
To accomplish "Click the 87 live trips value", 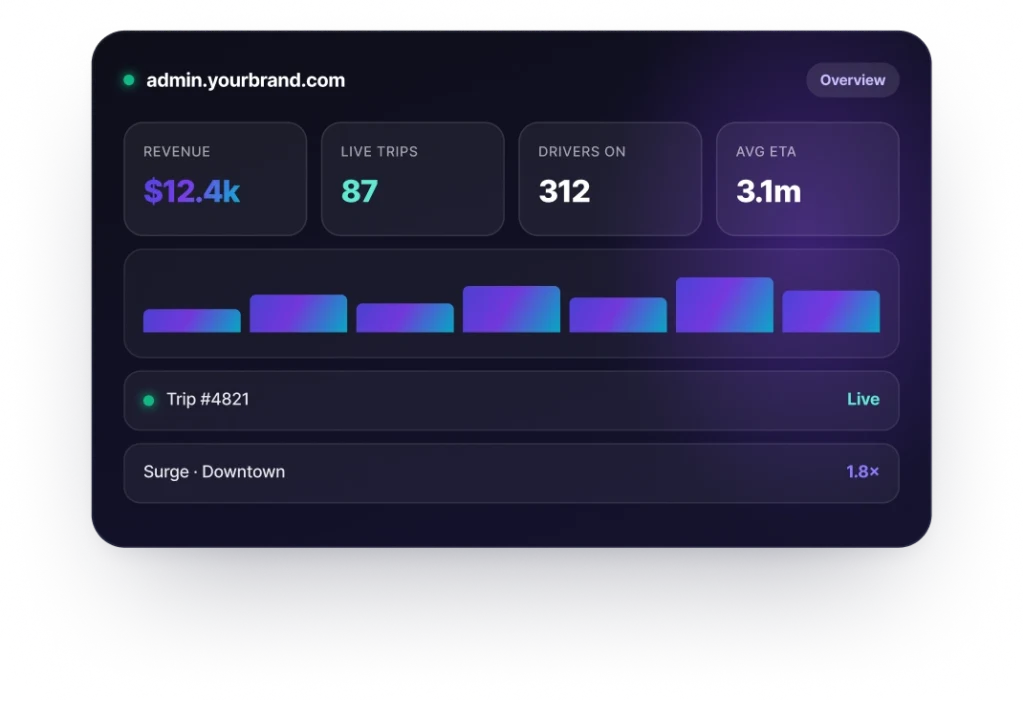I will point(359,191).
